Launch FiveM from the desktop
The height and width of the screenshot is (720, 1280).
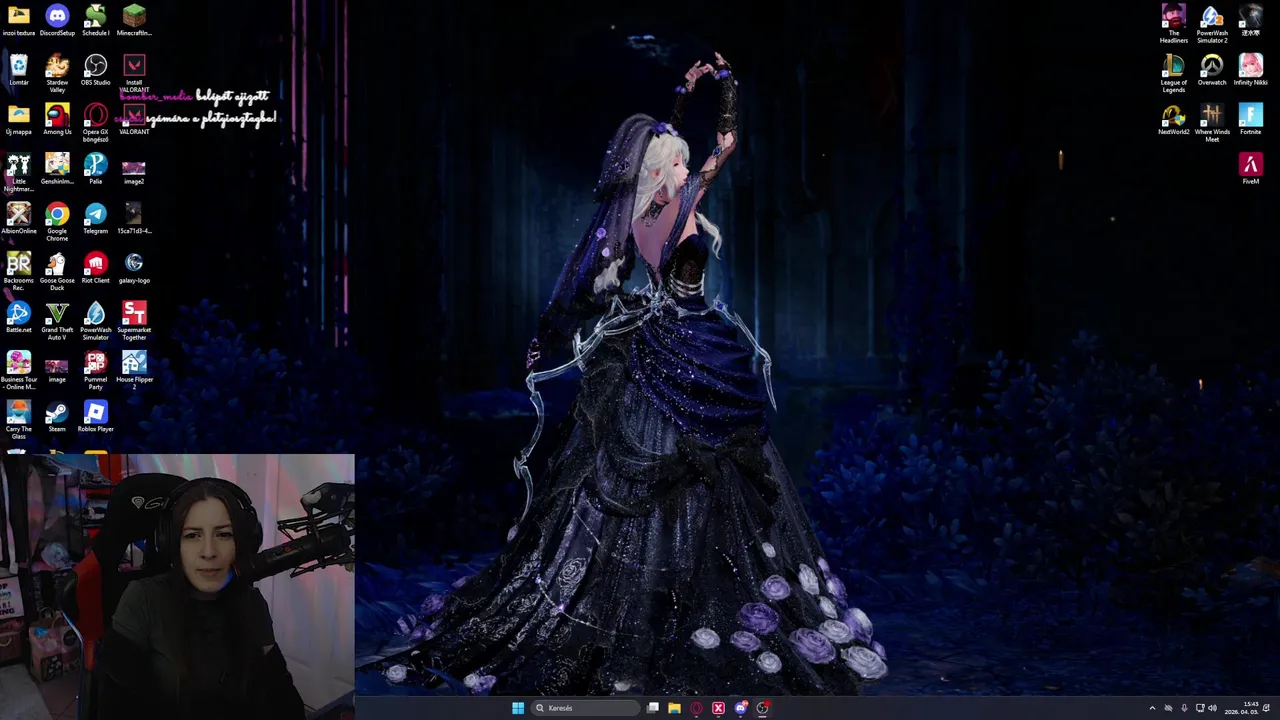1250,168
